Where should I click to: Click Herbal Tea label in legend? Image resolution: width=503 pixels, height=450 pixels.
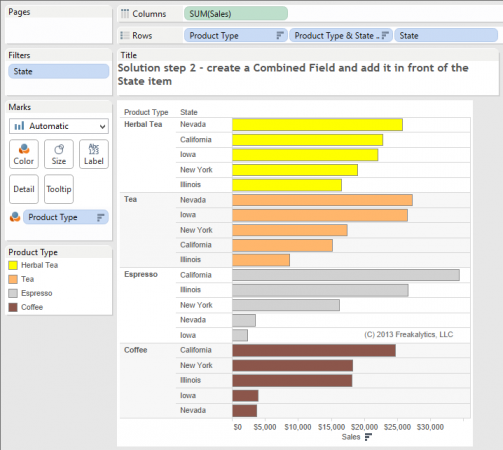[39, 265]
